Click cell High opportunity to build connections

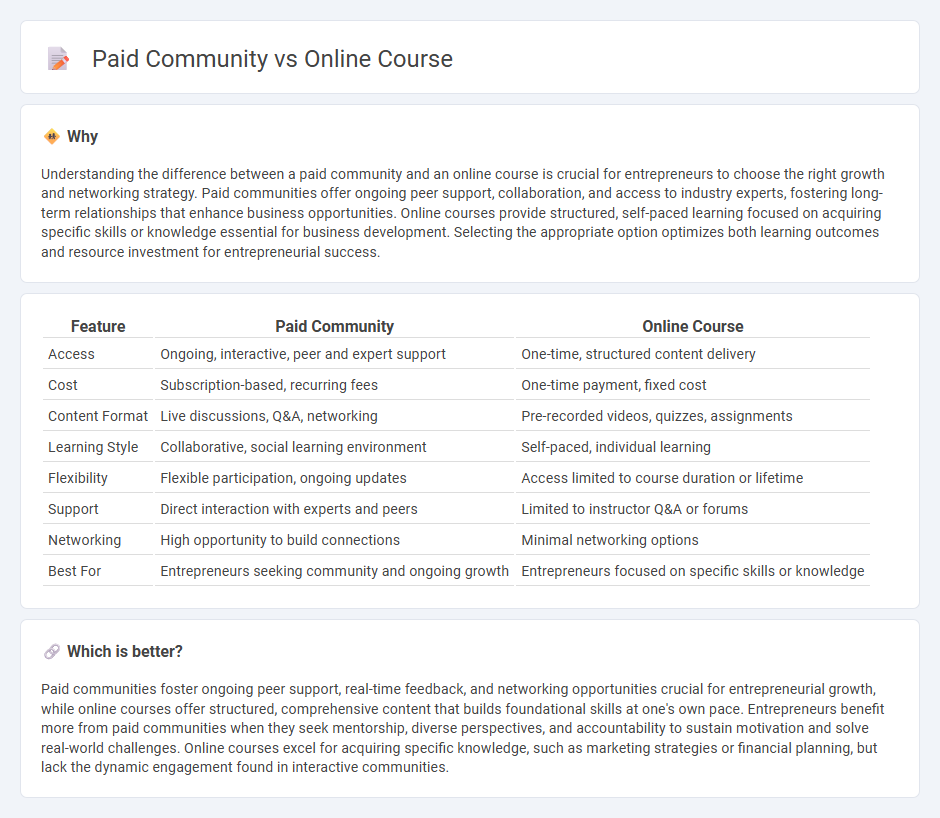click(335, 540)
